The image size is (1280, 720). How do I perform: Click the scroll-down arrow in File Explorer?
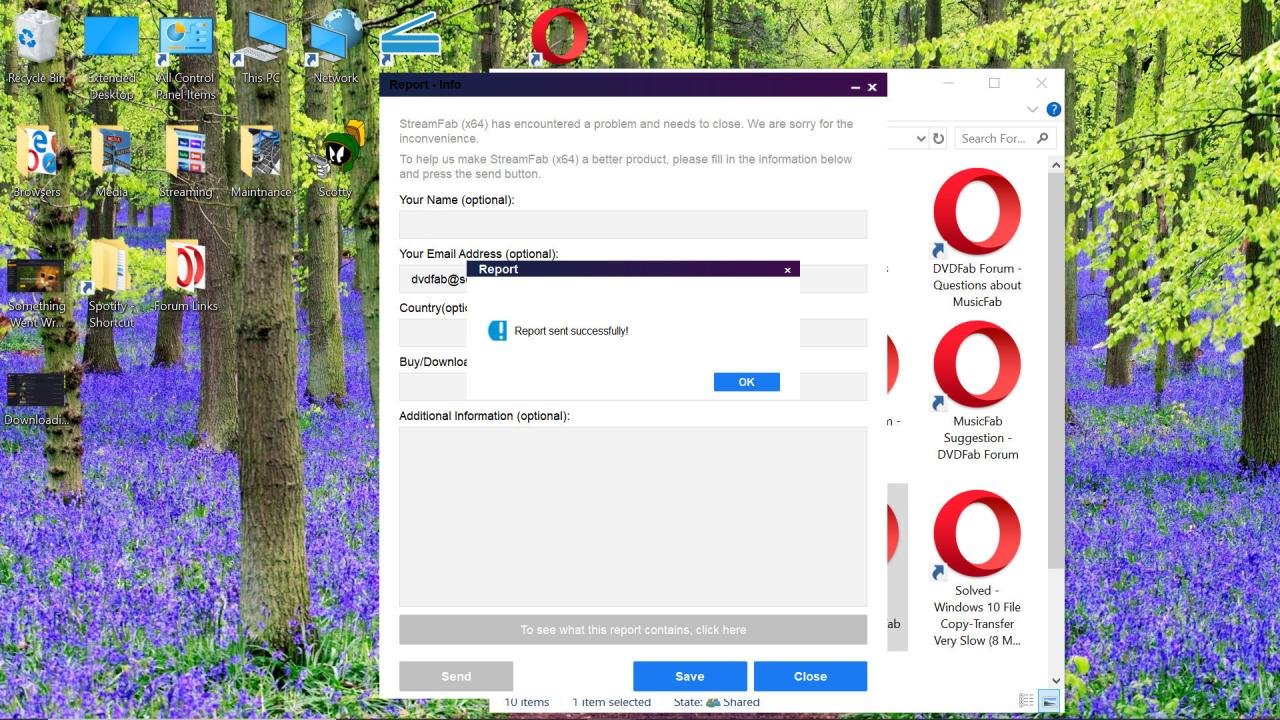coord(1055,681)
